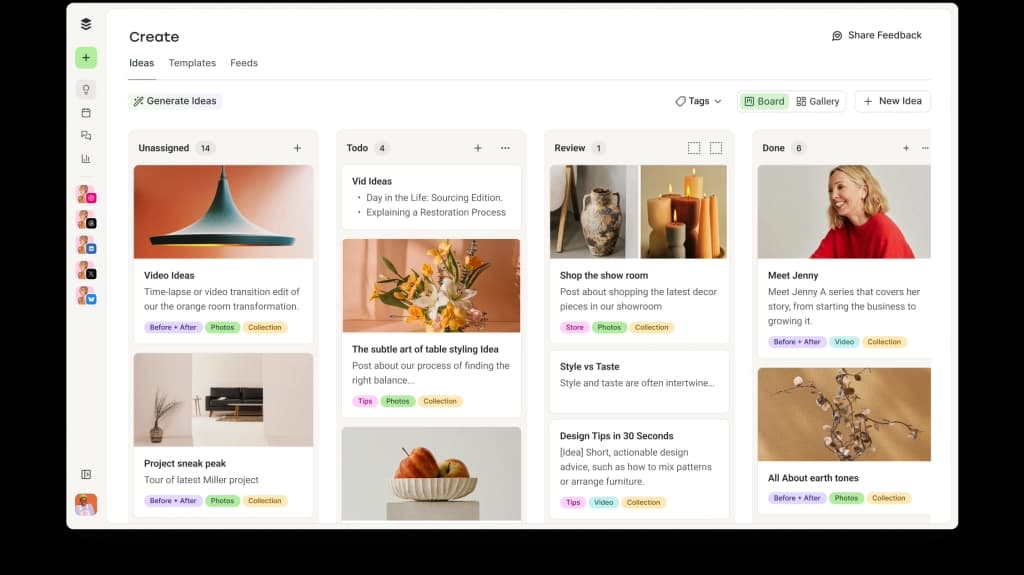Screen dimensions: 1024x575
Task: Toggle the sidebar panel icon
Action: (x=86, y=474)
